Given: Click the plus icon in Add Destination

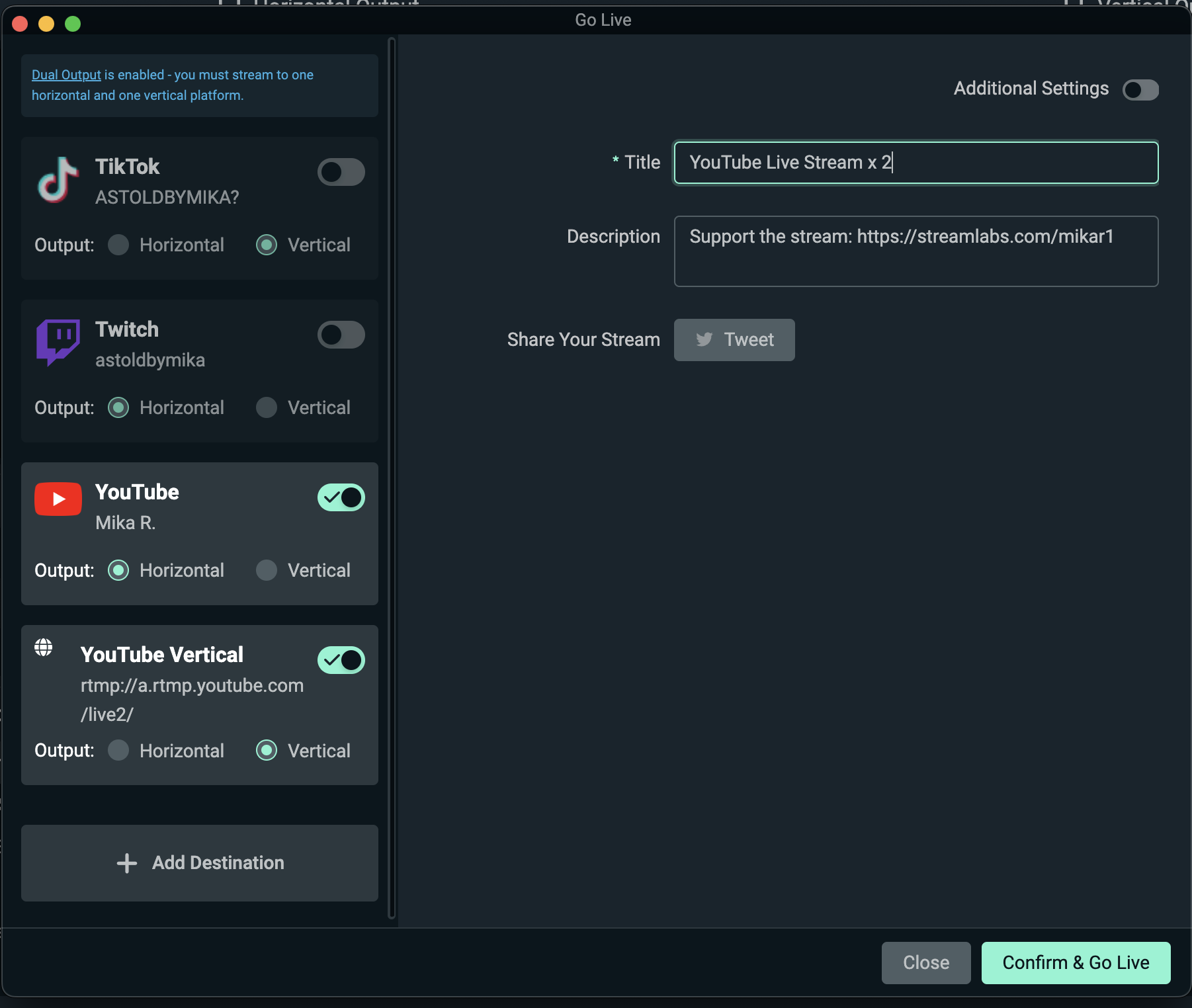Looking at the screenshot, I should coord(126,863).
